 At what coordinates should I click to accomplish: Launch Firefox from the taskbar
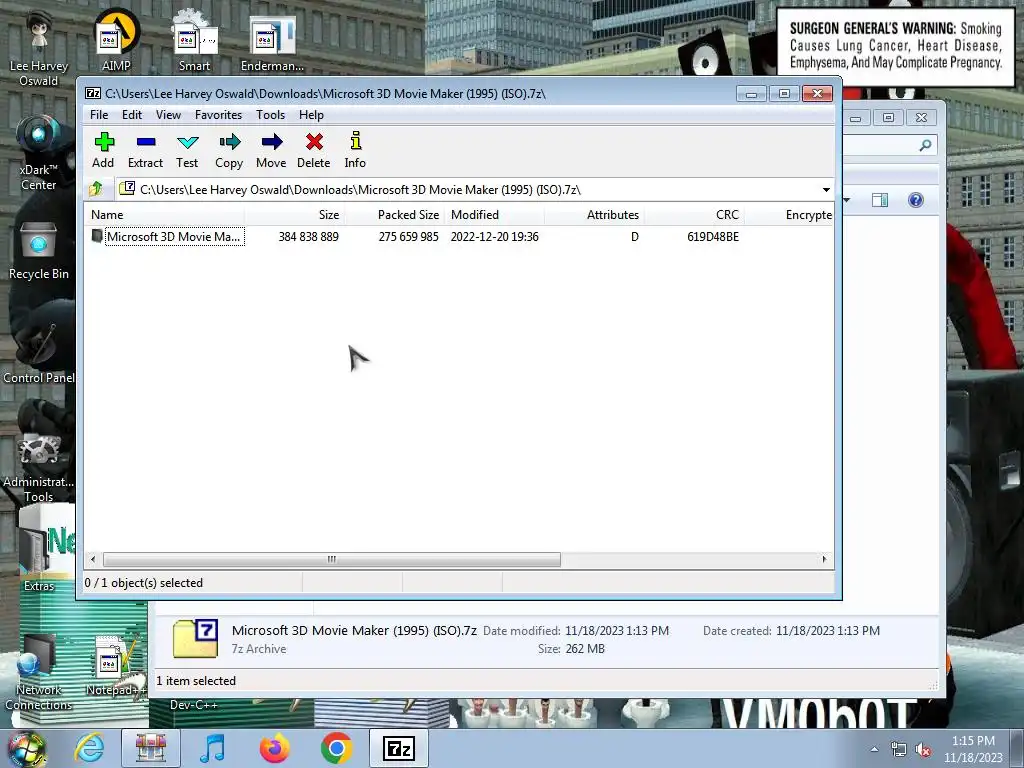pyautogui.click(x=274, y=748)
